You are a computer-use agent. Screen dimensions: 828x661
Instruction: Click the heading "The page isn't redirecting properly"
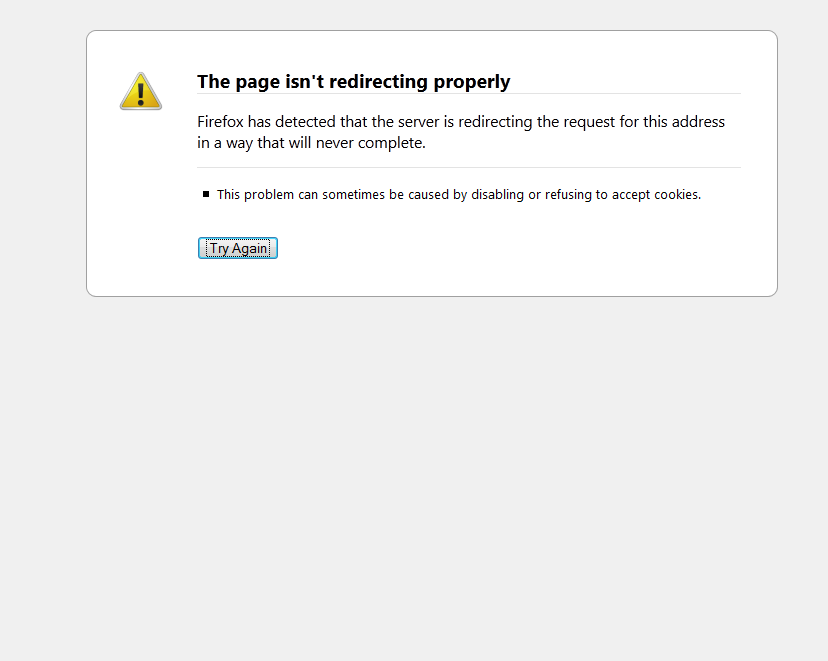[353, 82]
